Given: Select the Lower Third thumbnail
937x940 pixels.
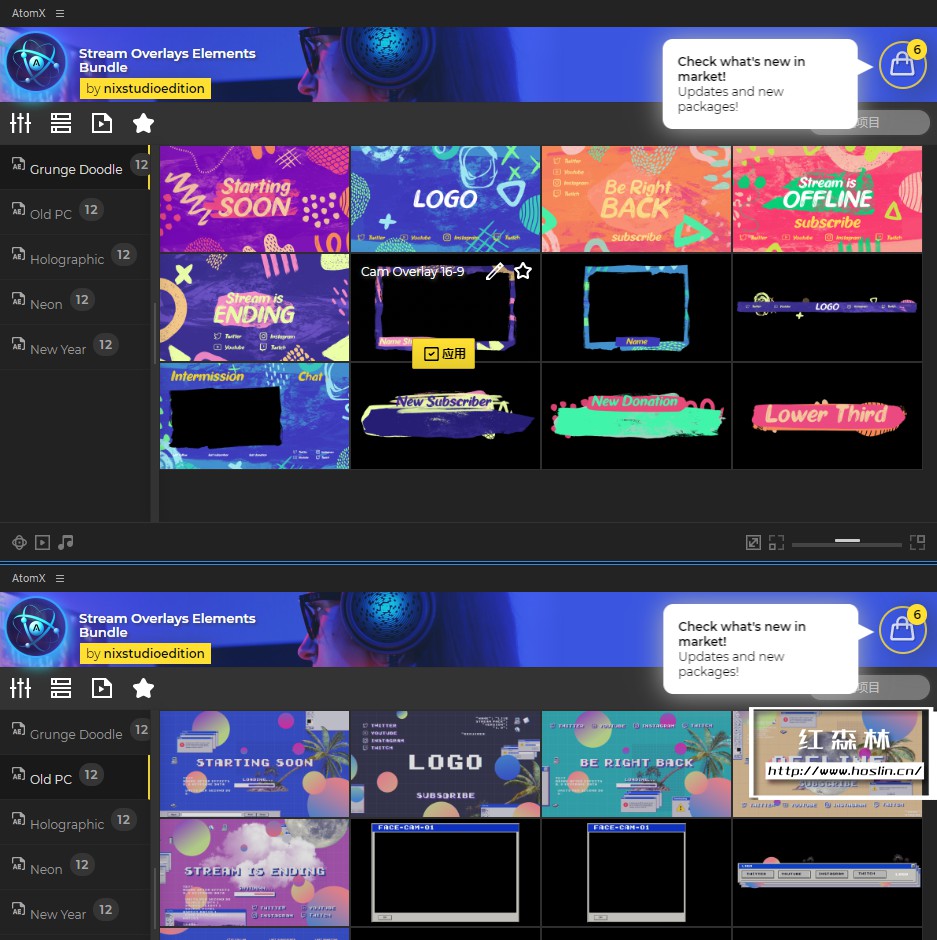Looking at the screenshot, I should (827, 416).
